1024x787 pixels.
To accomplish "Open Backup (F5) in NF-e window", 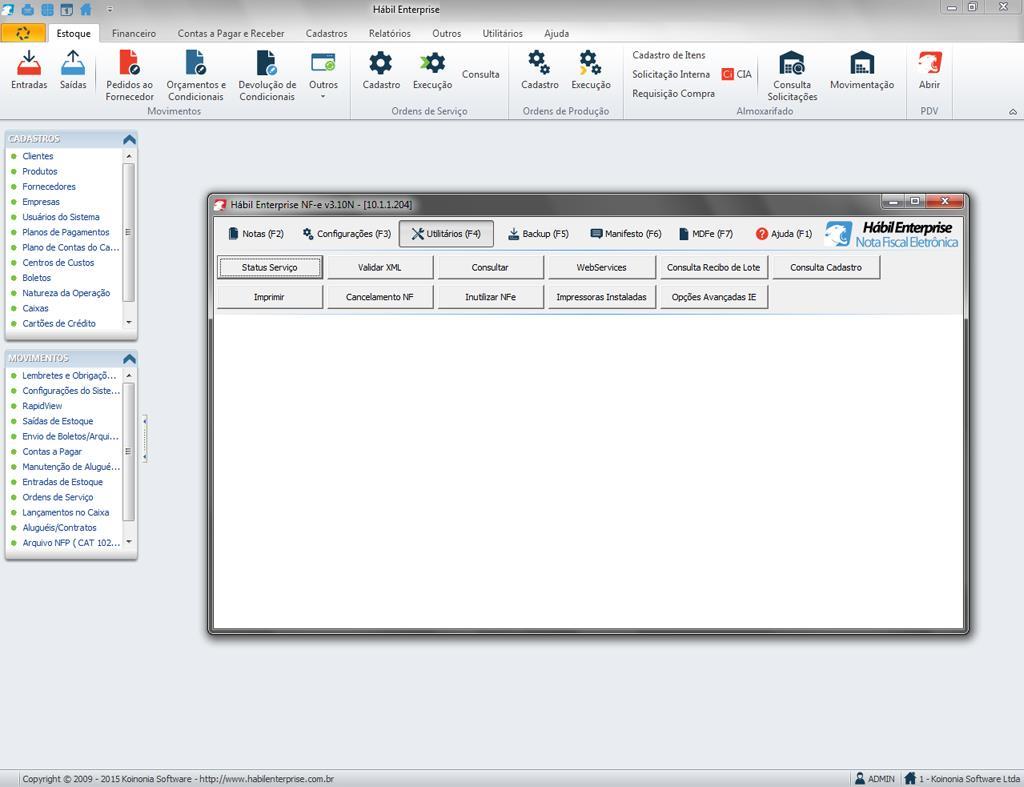I will 538,234.
